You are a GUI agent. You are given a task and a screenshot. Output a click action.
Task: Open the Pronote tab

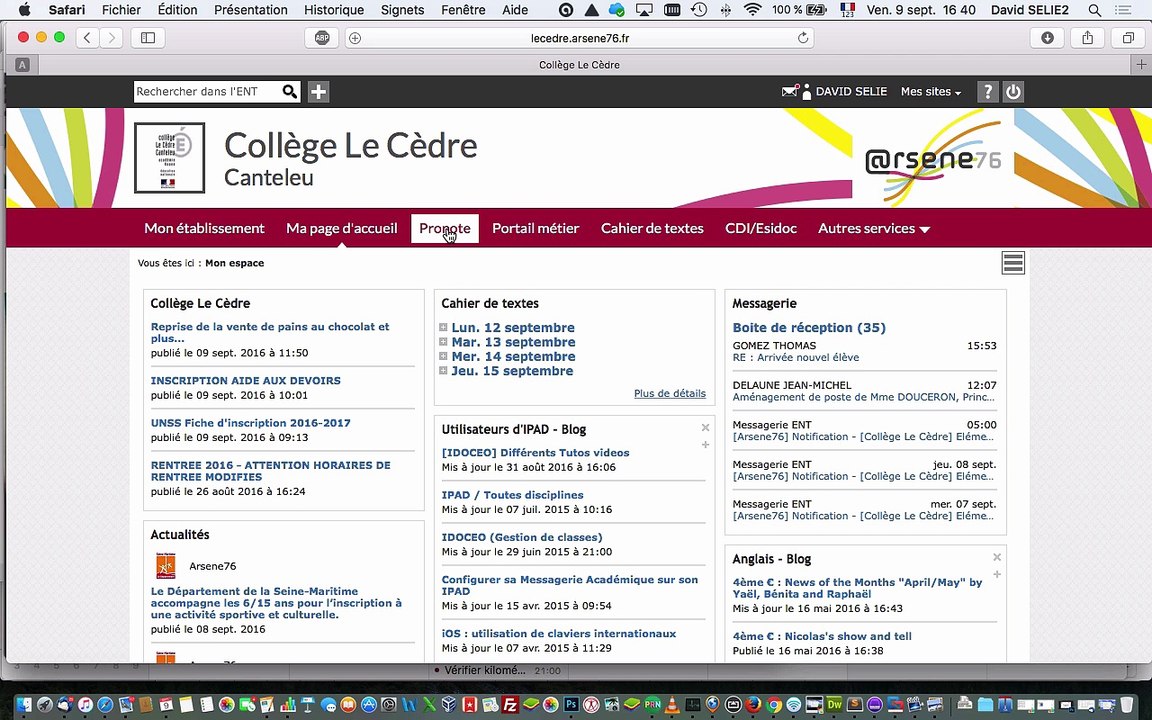pyautogui.click(x=444, y=228)
